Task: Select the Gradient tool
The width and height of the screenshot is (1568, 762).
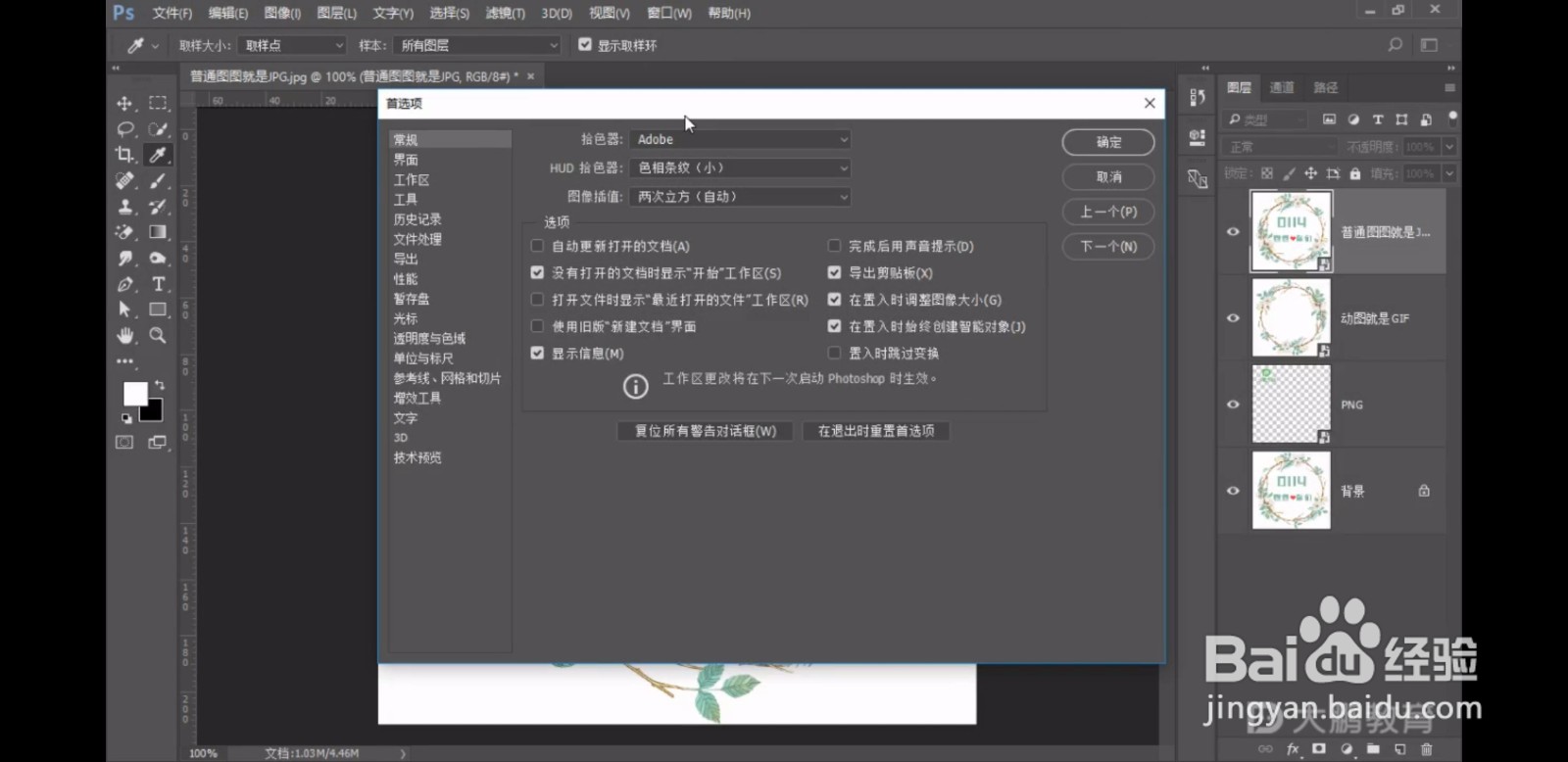Action: tap(158, 232)
